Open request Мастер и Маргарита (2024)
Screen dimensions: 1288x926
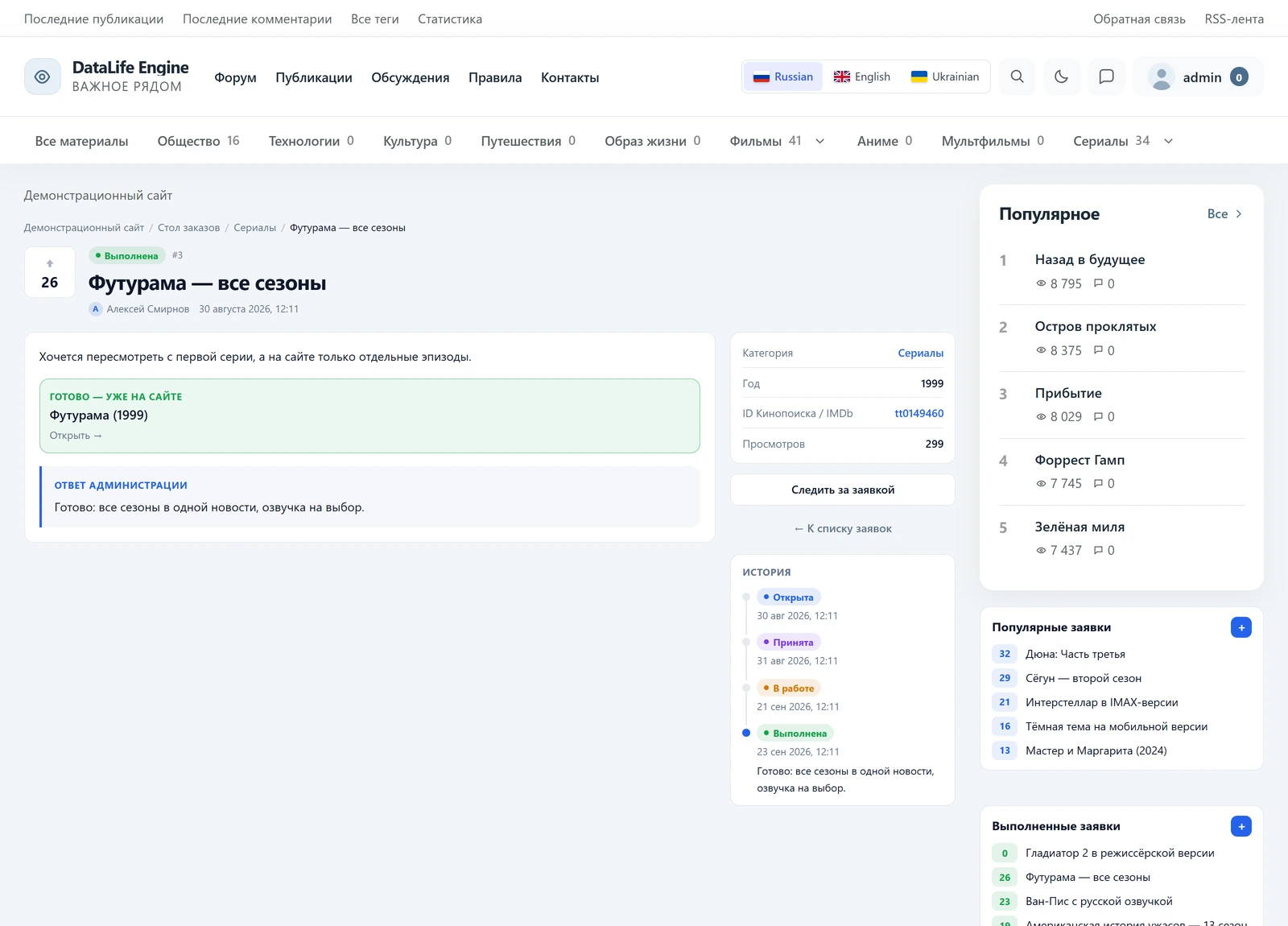tap(1096, 750)
